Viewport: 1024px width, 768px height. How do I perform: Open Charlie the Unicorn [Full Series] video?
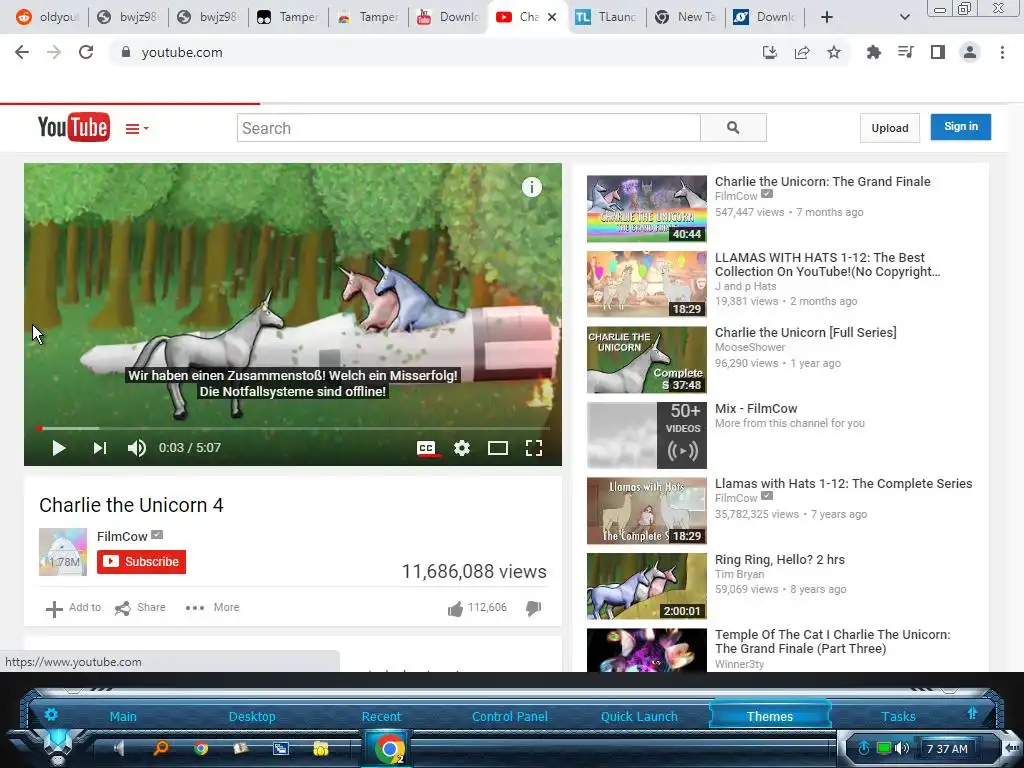point(805,332)
